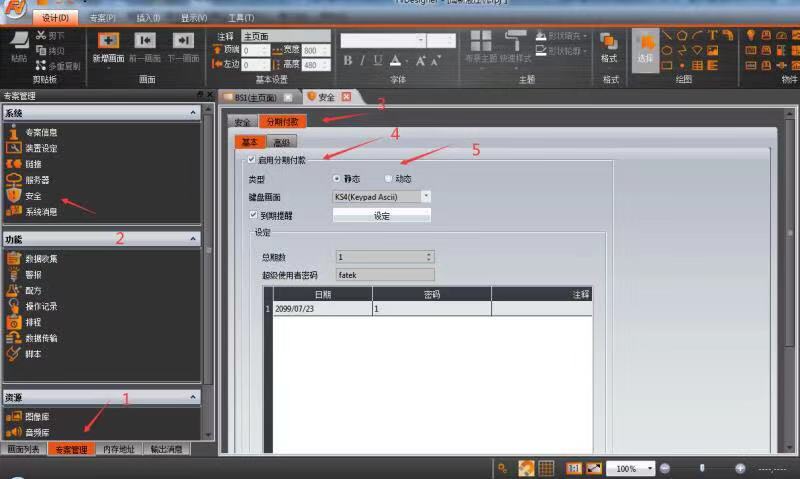The width and height of the screenshot is (800, 479).
Task: Select the 动态 radio button
Action: [388, 179]
